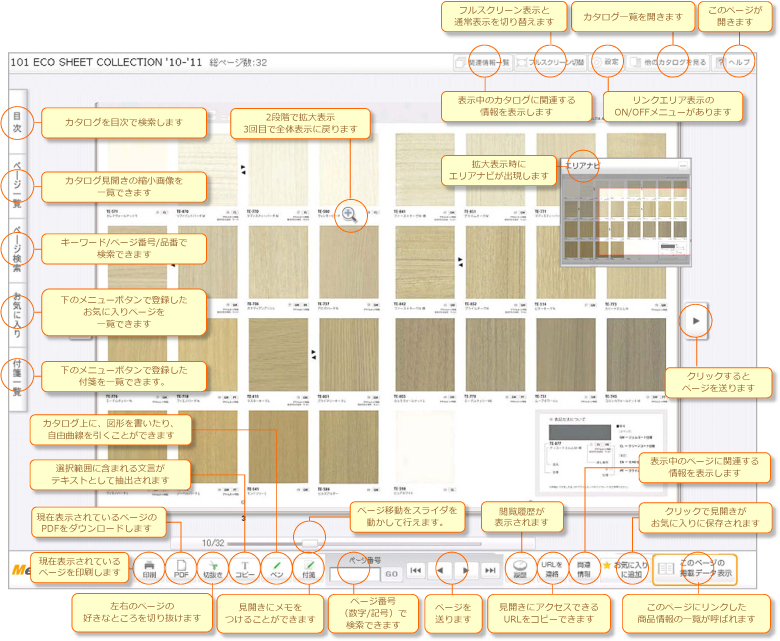Click the 総ページ数:32 label
This screenshot has width=780, height=641.
(x=238, y=63)
